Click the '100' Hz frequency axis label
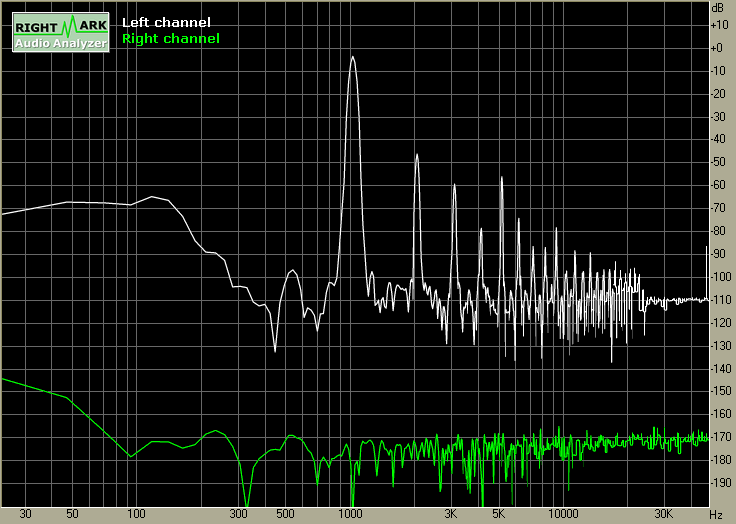 136,514
